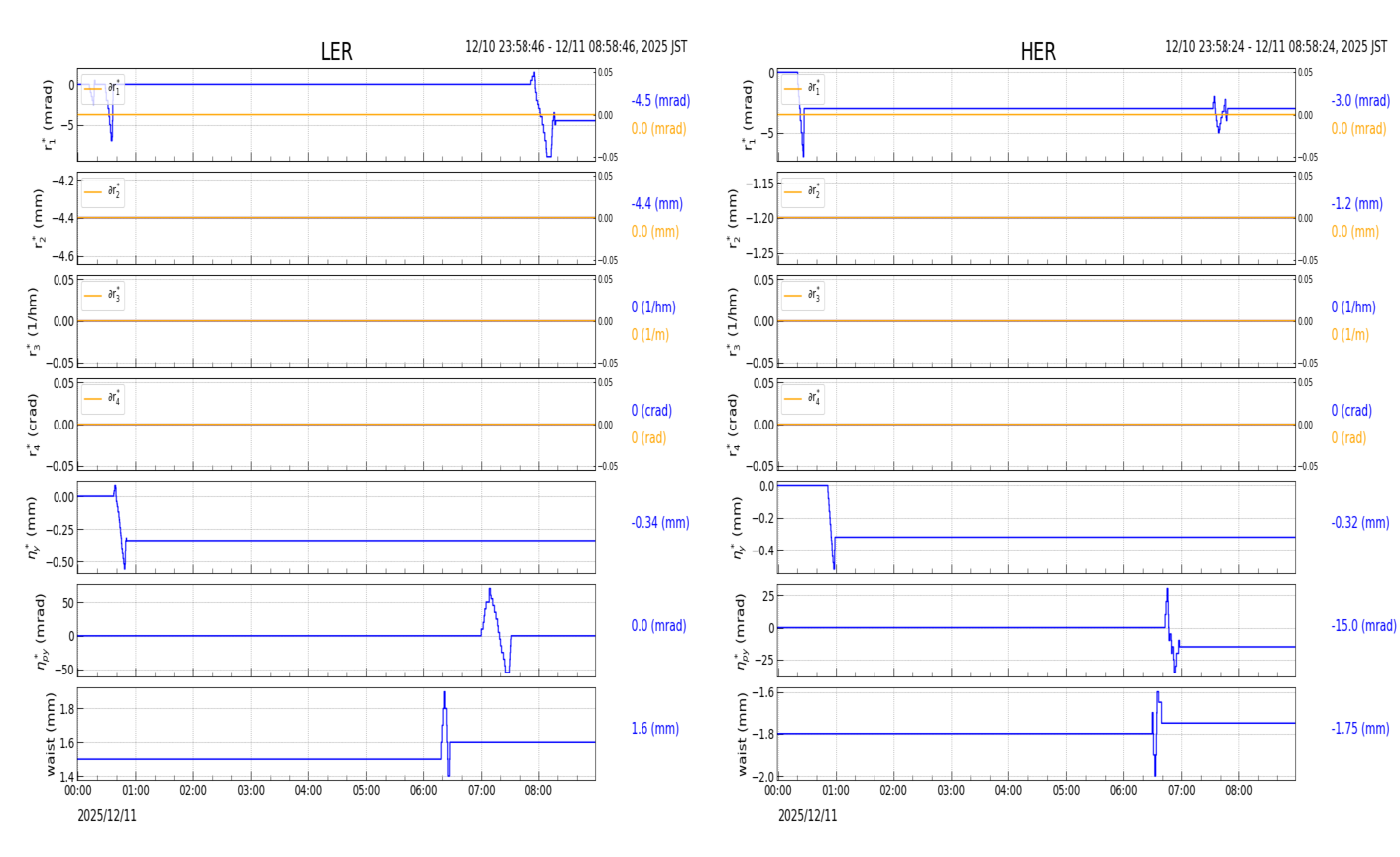Click the 08:00 tick label on the HER time axis
The height and width of the screenshot is (857, 1400).
coord(1238,791)
